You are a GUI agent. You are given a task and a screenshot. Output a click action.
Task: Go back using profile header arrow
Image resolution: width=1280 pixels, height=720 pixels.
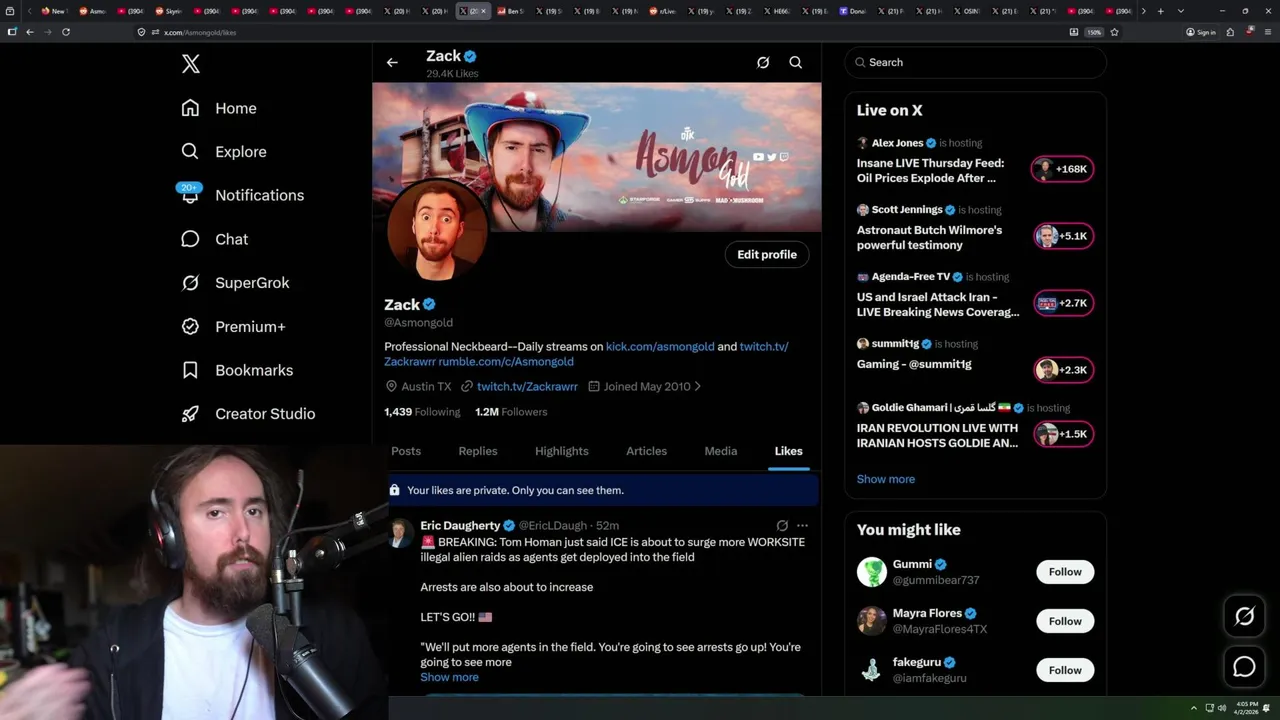[392, 62]
